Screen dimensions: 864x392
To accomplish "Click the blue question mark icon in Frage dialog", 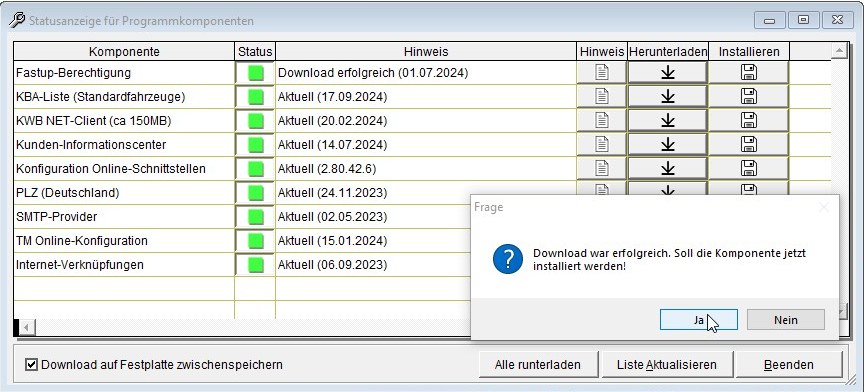I will (507, 259).
